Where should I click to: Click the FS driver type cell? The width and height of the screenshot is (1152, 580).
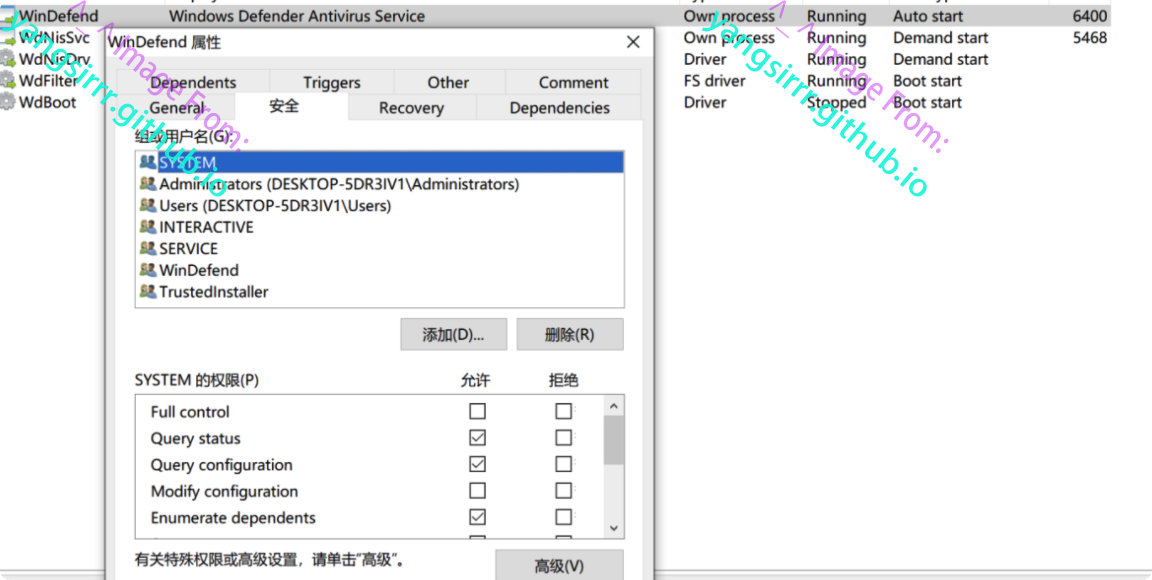pos(714,81)
